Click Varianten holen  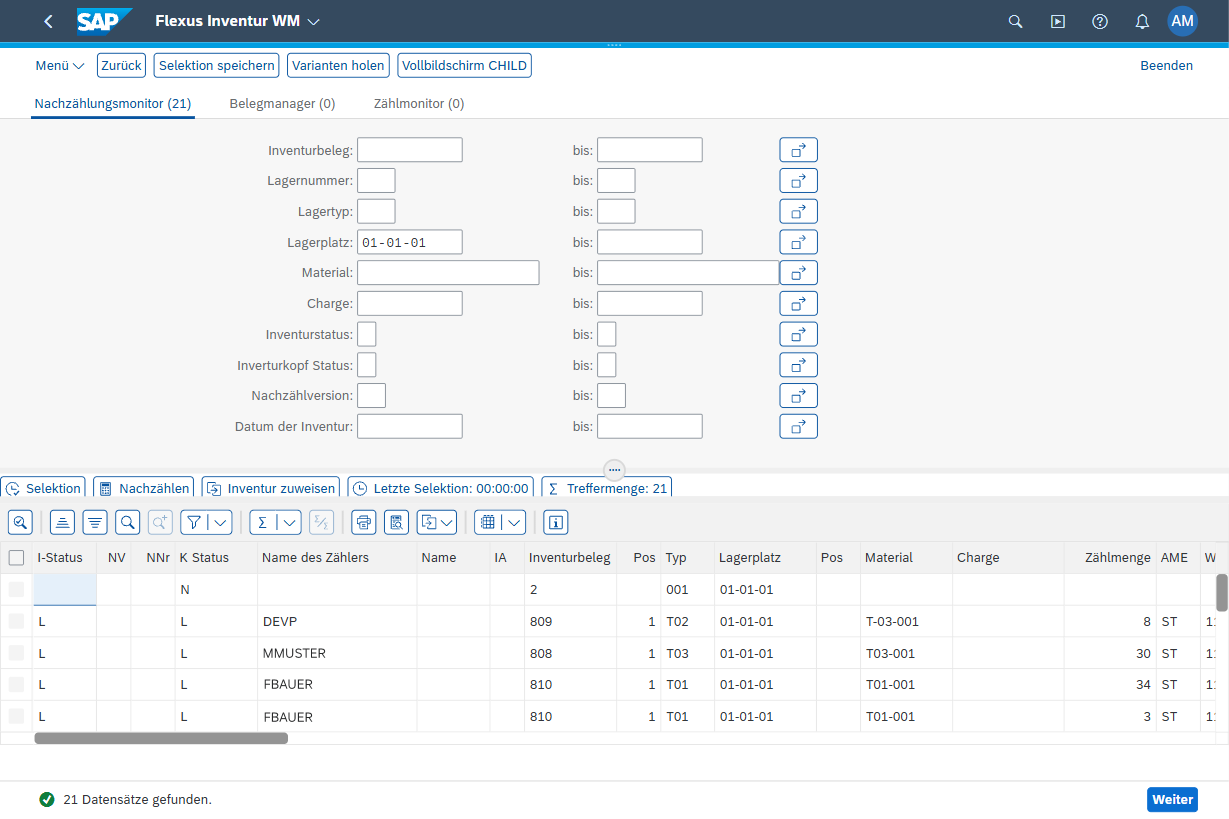pos(338,65)
